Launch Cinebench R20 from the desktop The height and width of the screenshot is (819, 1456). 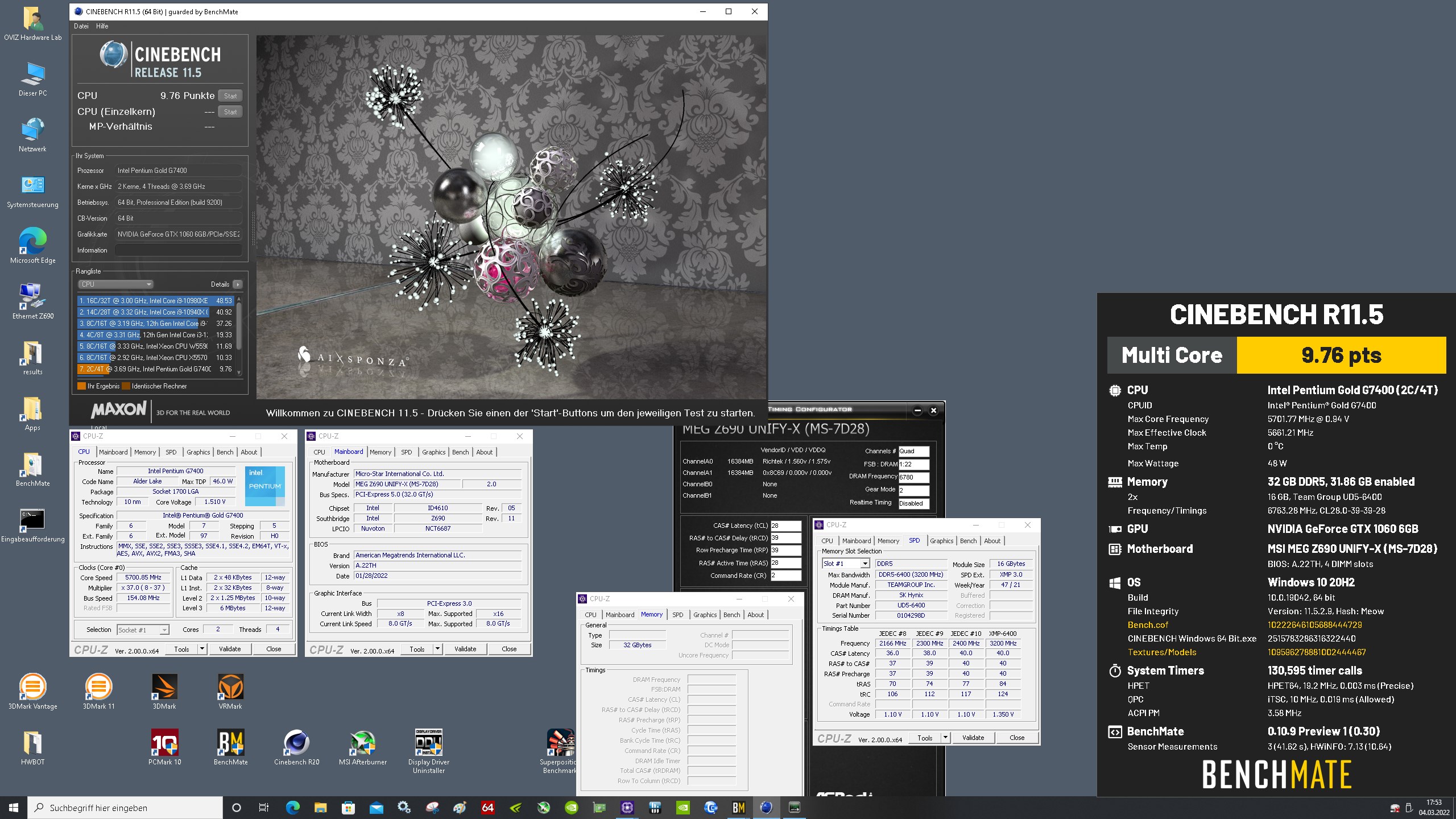(x=296, y=748)
